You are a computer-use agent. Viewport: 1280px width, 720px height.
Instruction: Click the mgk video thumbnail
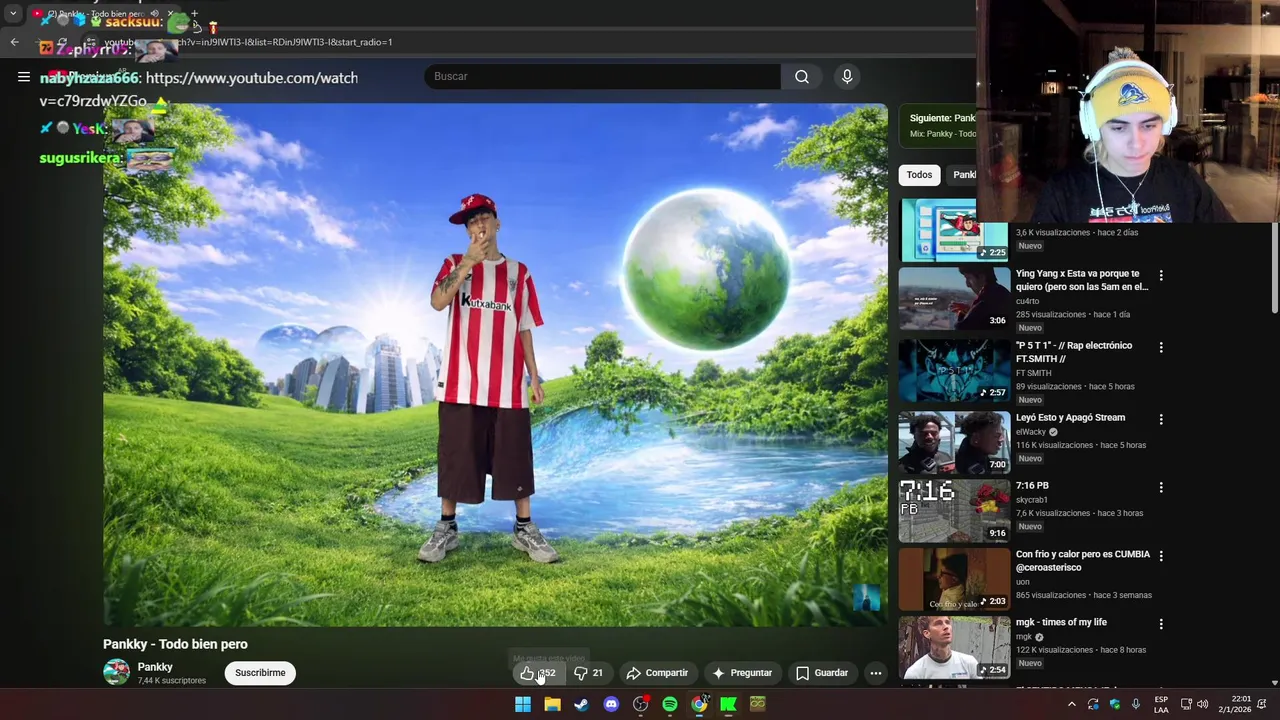pyautogui.click(x=954, y=647)
